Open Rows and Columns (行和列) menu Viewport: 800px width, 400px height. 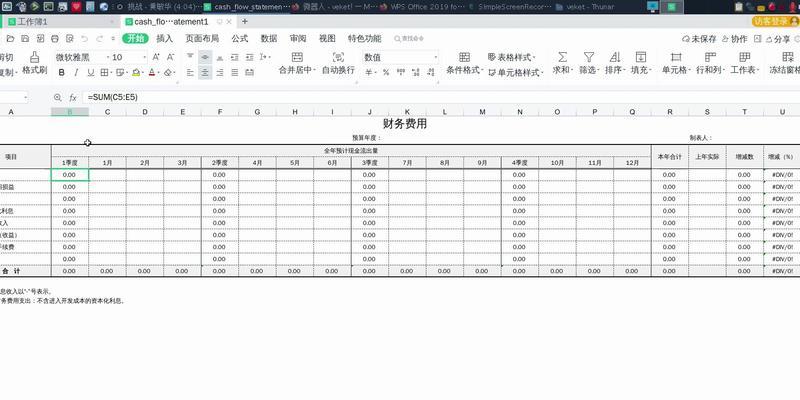(x=710, y=63)
